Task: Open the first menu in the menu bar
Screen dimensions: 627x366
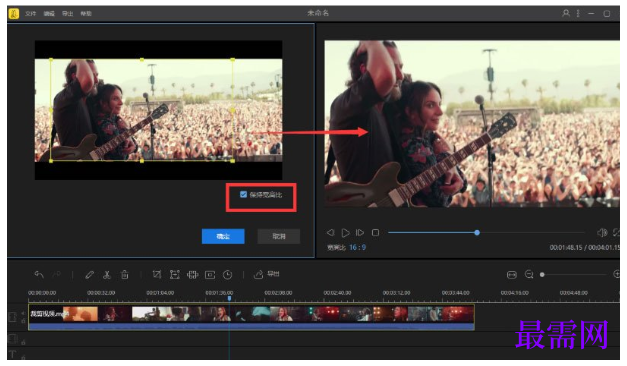Action: click(30, 14)
